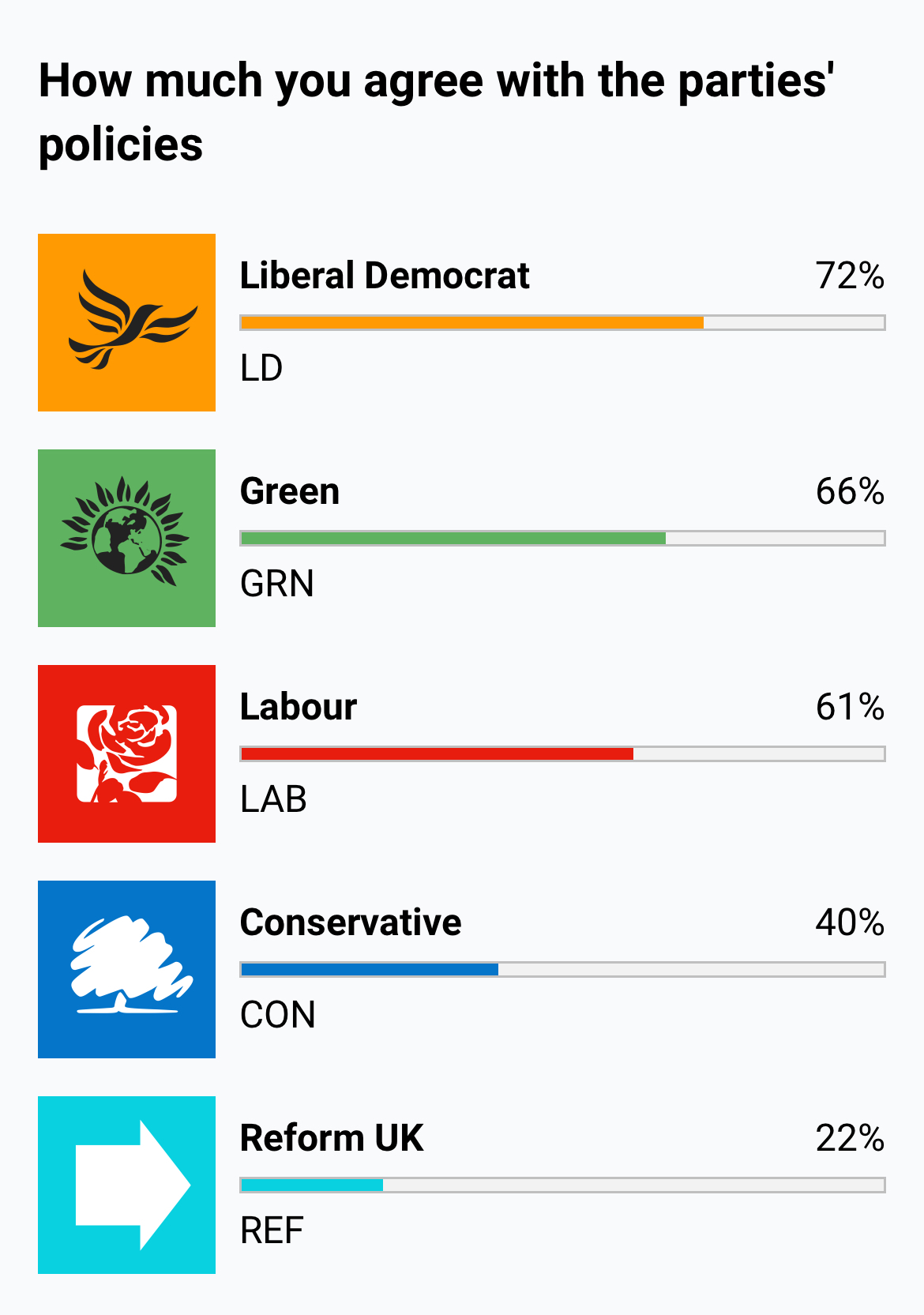Click the cyan Reform UK progress bar
Image resolution: width=924 pixels, height=1315 pixels.
point(562,1185)
